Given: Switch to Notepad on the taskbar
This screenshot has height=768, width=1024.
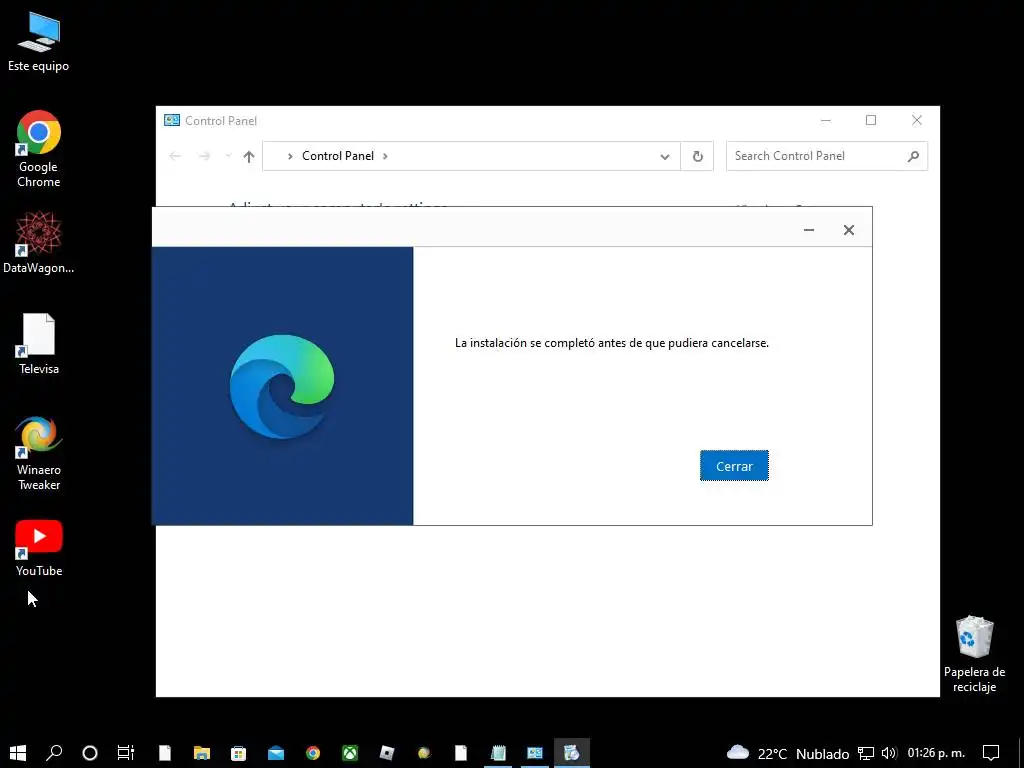Looking at the screenshot, I should (498, 753).
